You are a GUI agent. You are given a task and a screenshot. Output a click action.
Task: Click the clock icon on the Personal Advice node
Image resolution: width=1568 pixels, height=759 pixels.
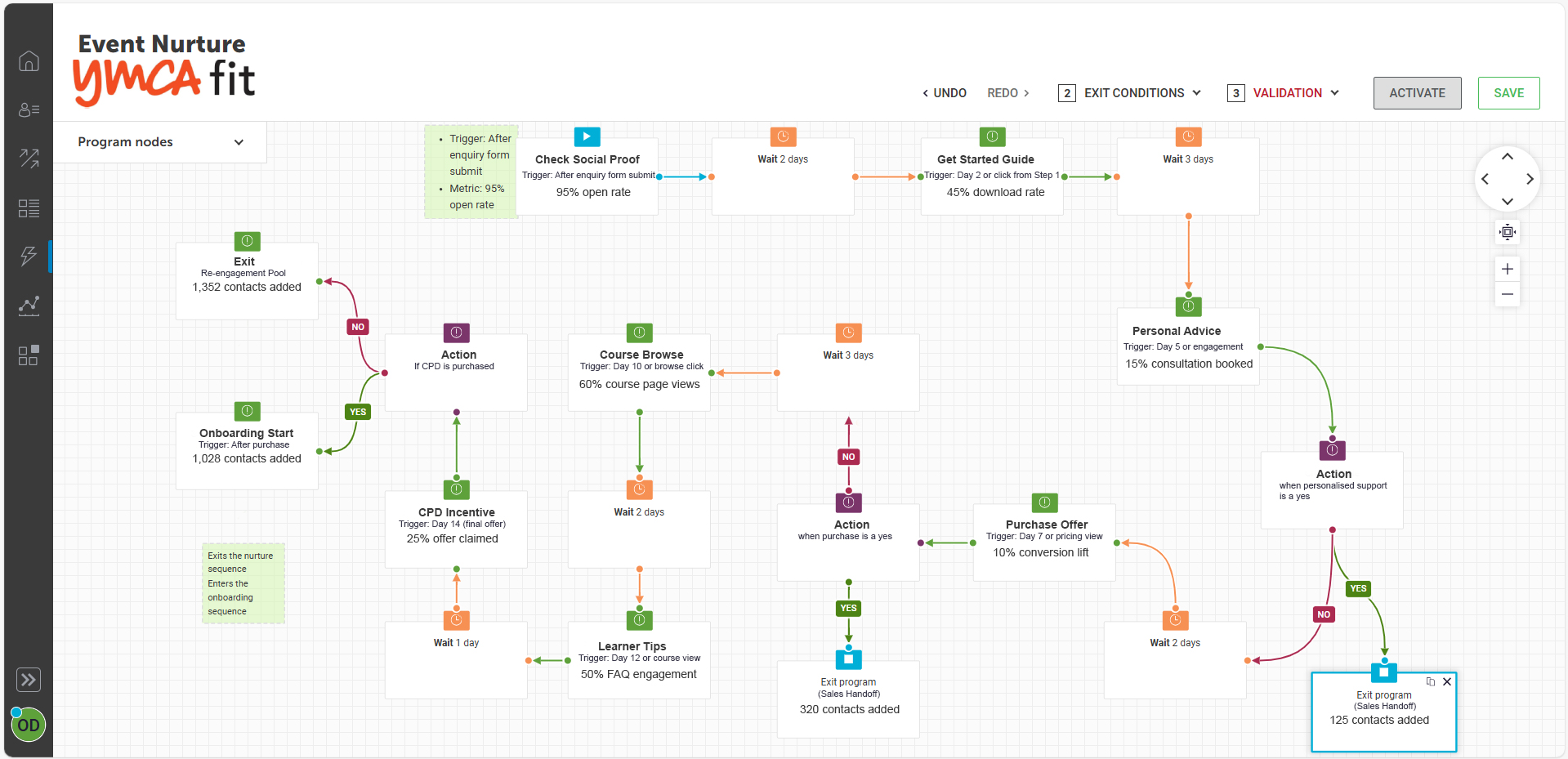(x=1188, y=306)
